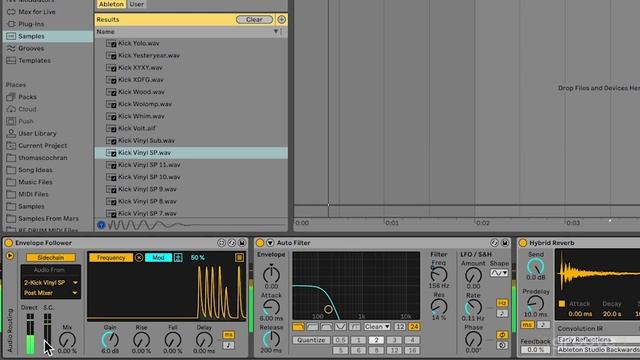Click the mapping range icon beside Mod
The width and height of the screenshot is (640, 360).
click(178, 258)
